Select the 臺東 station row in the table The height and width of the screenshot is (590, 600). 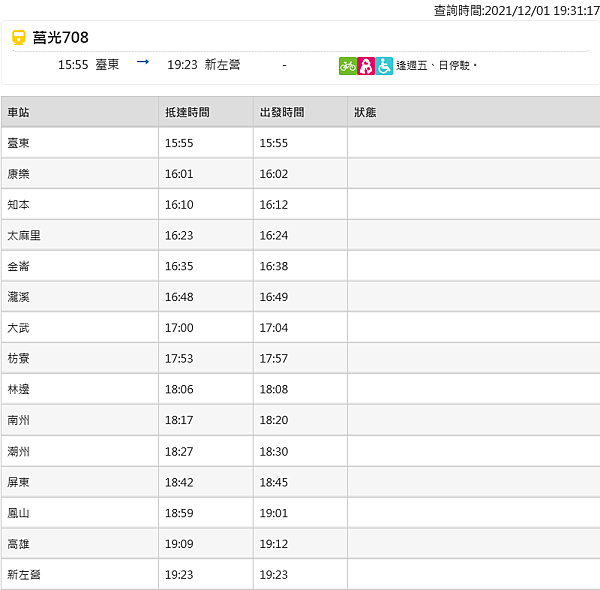click(x=300, y=143)
